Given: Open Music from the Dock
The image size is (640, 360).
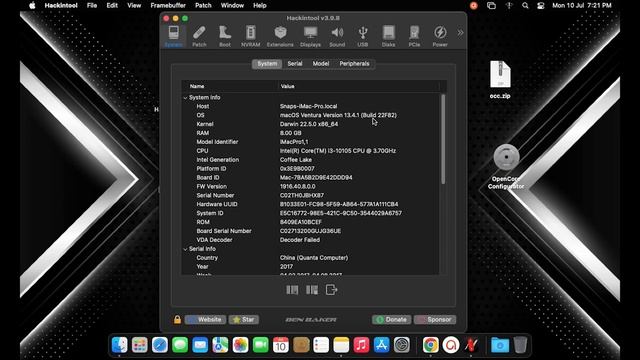Looking at the screenshot, I should [361, 345].
